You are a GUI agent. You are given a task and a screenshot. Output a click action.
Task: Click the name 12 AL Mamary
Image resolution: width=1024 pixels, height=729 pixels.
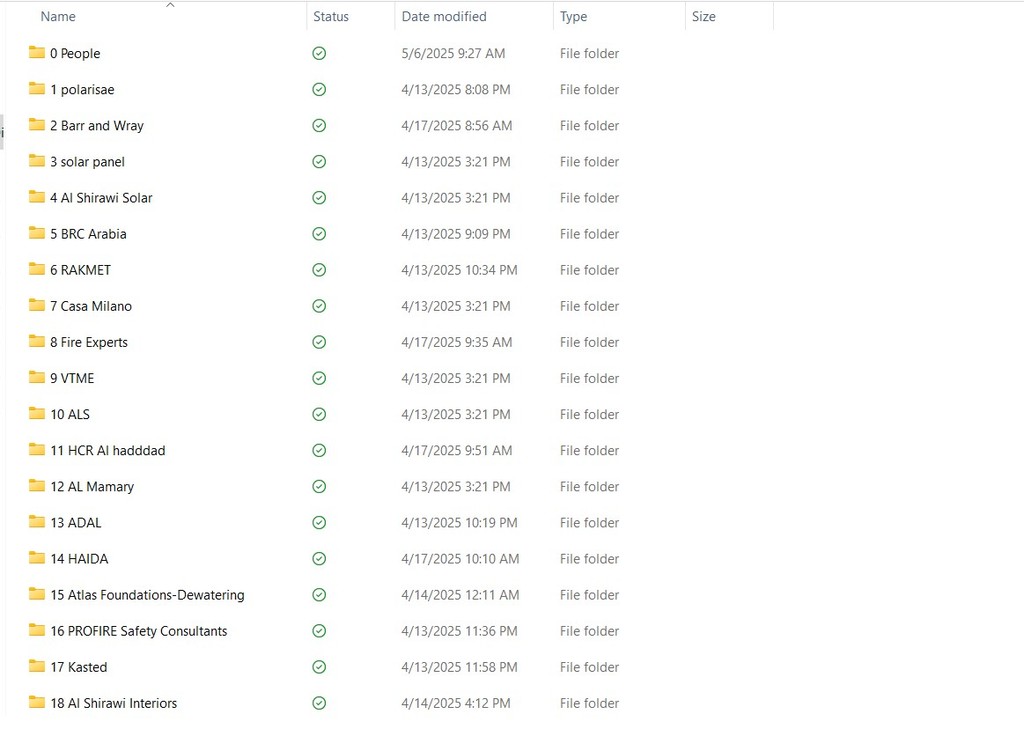point(92,487)
